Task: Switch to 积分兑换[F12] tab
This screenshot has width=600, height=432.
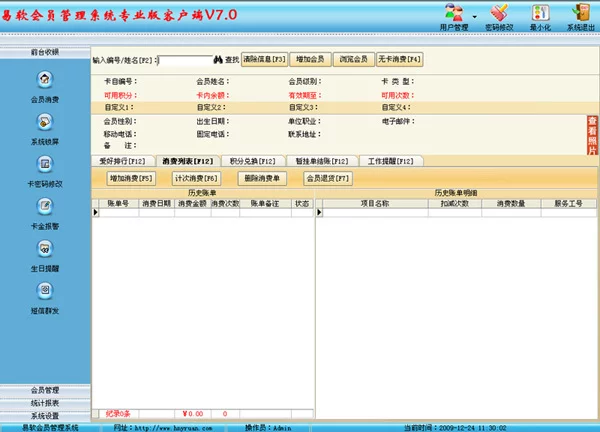Action: [253, 161]
